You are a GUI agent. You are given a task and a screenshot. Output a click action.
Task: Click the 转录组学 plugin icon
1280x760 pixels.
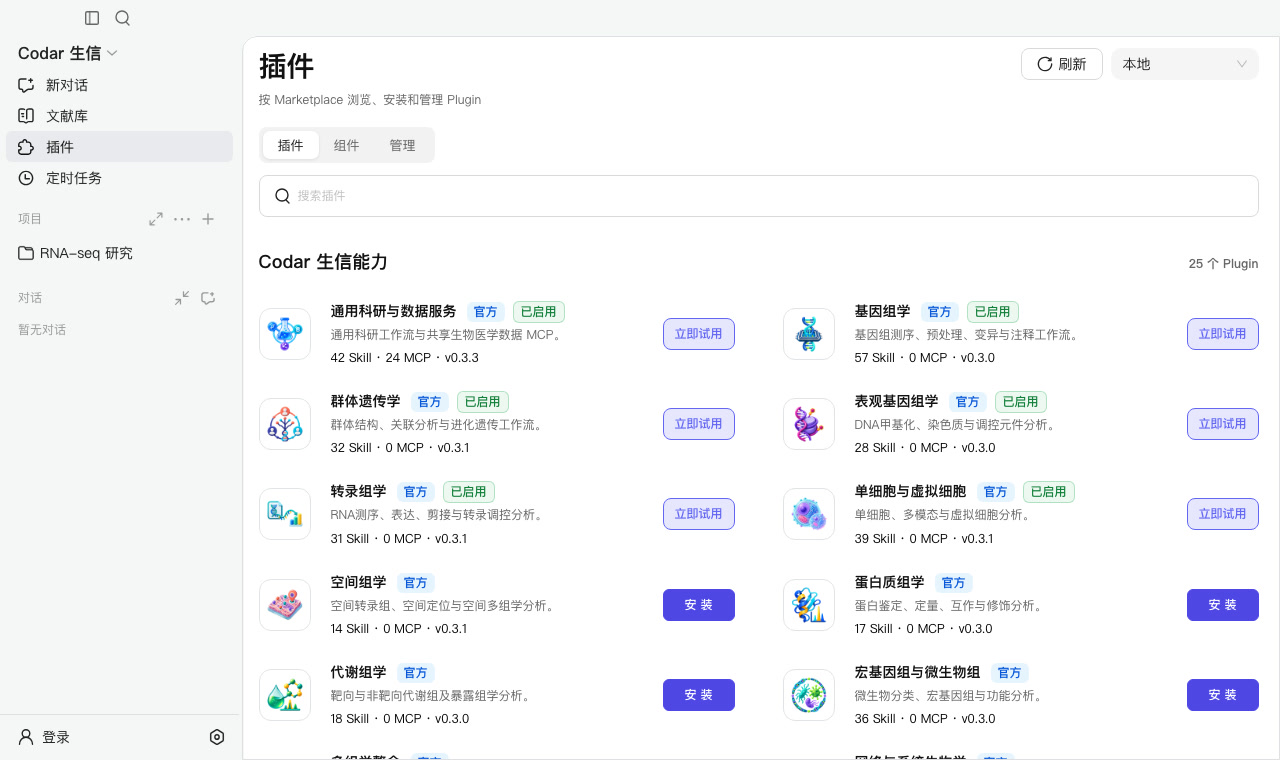pyautogui.click(x=285, y=514)
